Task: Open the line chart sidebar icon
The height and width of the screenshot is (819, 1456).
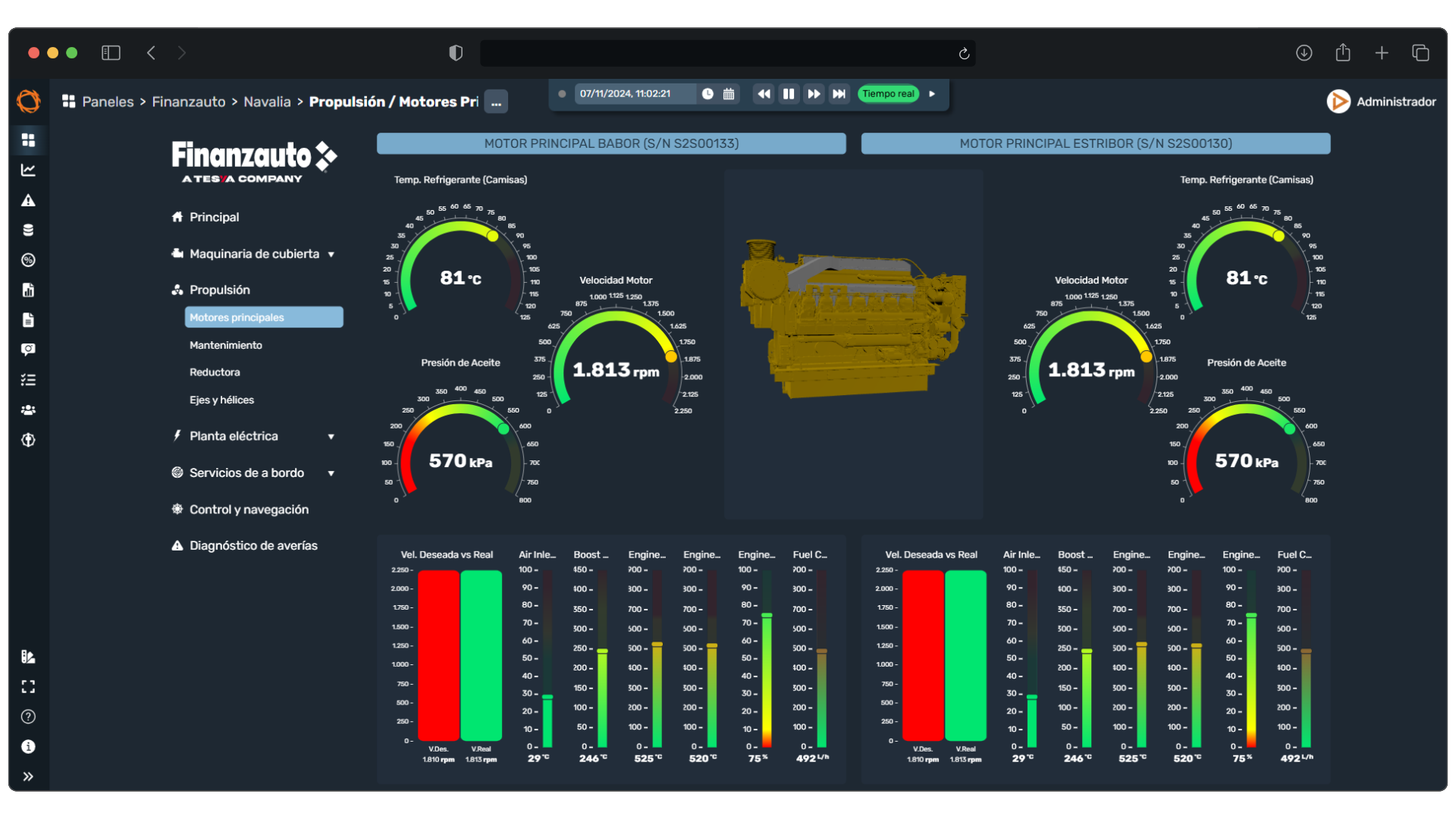Action: 28,170
